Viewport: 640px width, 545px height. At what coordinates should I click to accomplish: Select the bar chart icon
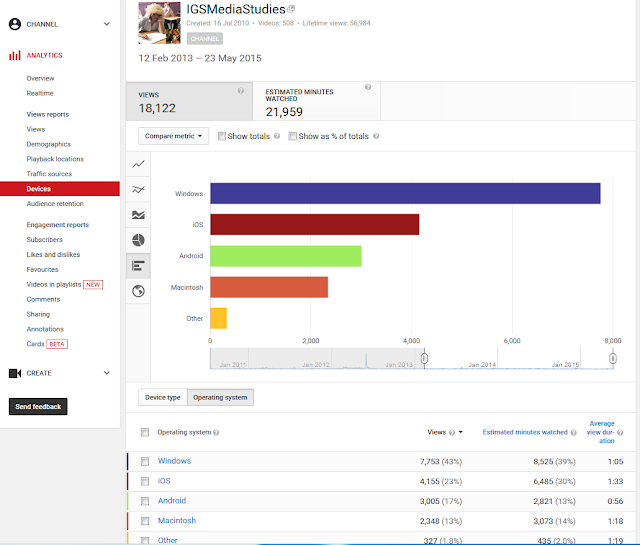[138, 266]
